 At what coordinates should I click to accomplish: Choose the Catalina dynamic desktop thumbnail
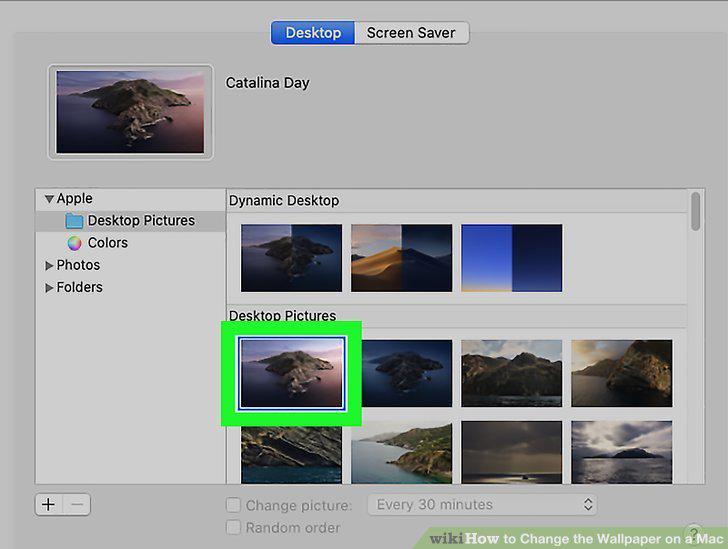point(291,258)
